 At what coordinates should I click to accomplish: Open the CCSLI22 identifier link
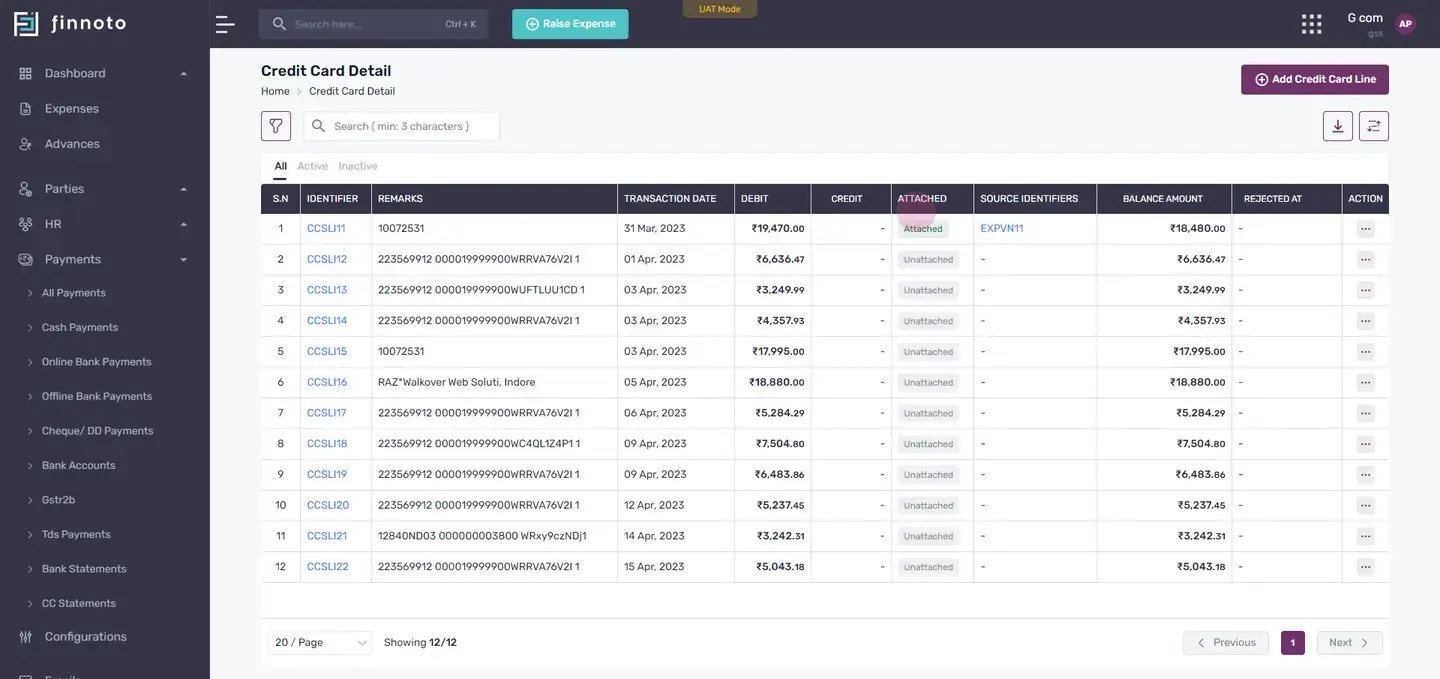point(328,567)
